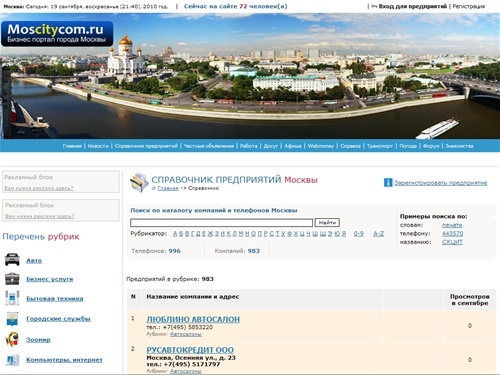Click the Найти search button
The width and height of the screenshot is (500, 375).
[327, 222]
